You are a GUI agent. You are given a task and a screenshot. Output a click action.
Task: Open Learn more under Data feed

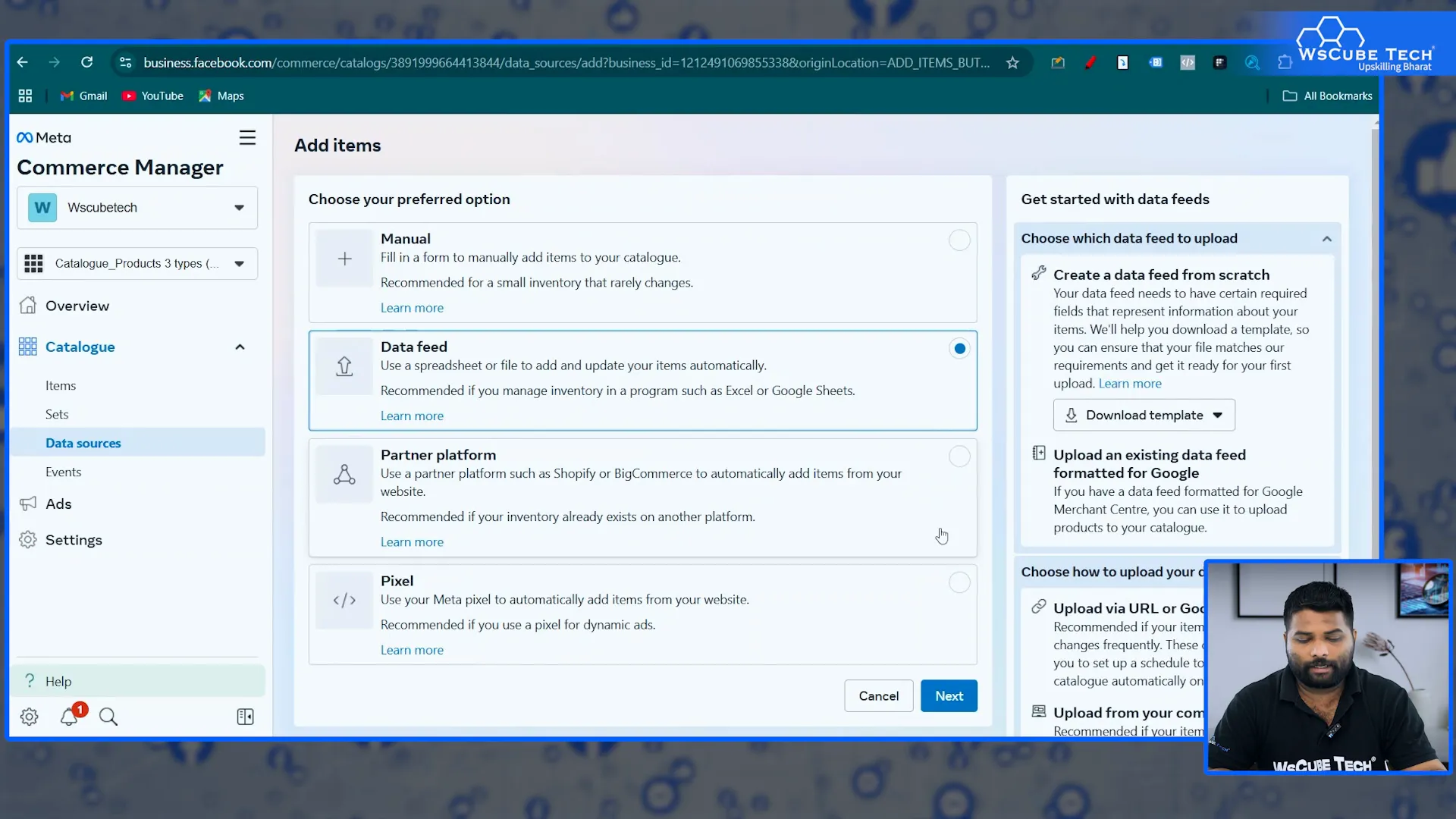pos(412,416)
